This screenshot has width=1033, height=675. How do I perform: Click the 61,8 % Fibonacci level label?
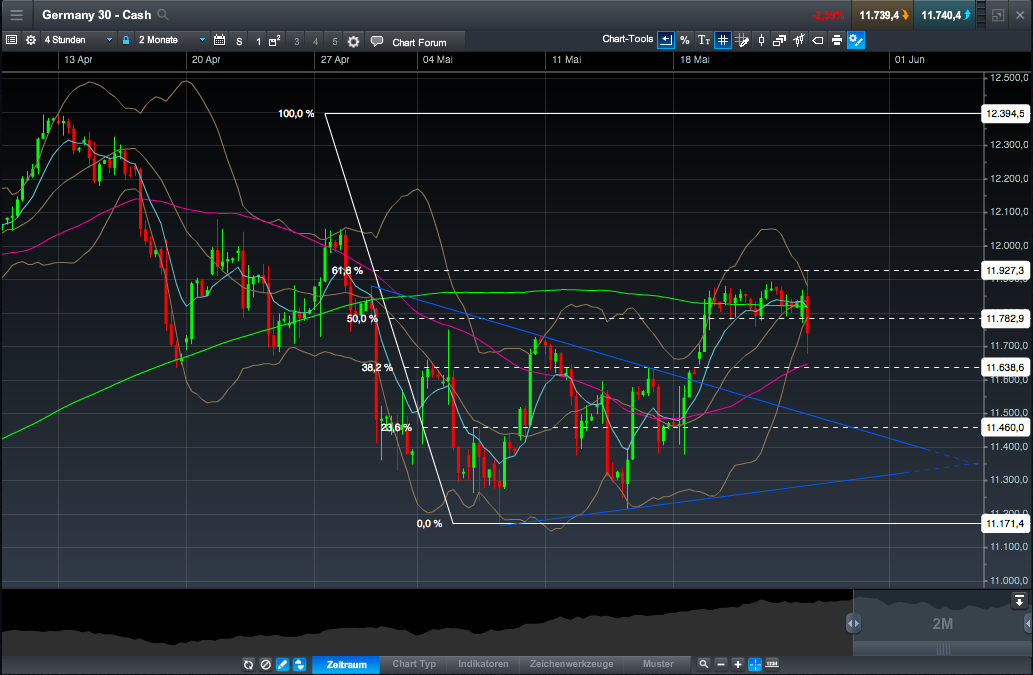(x=347, y=271)
